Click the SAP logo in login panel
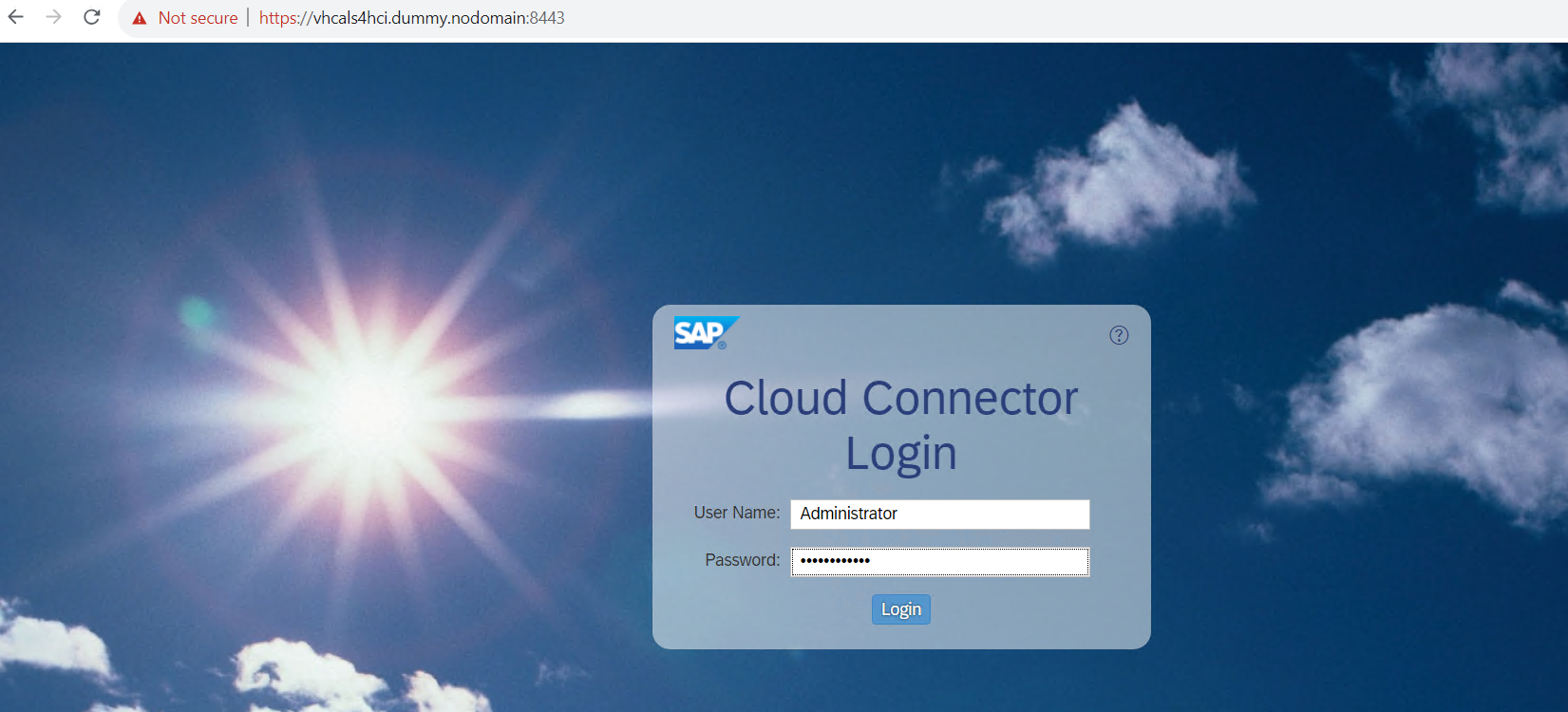Viewport: 1568px width, 712px height. coord(705,333)
